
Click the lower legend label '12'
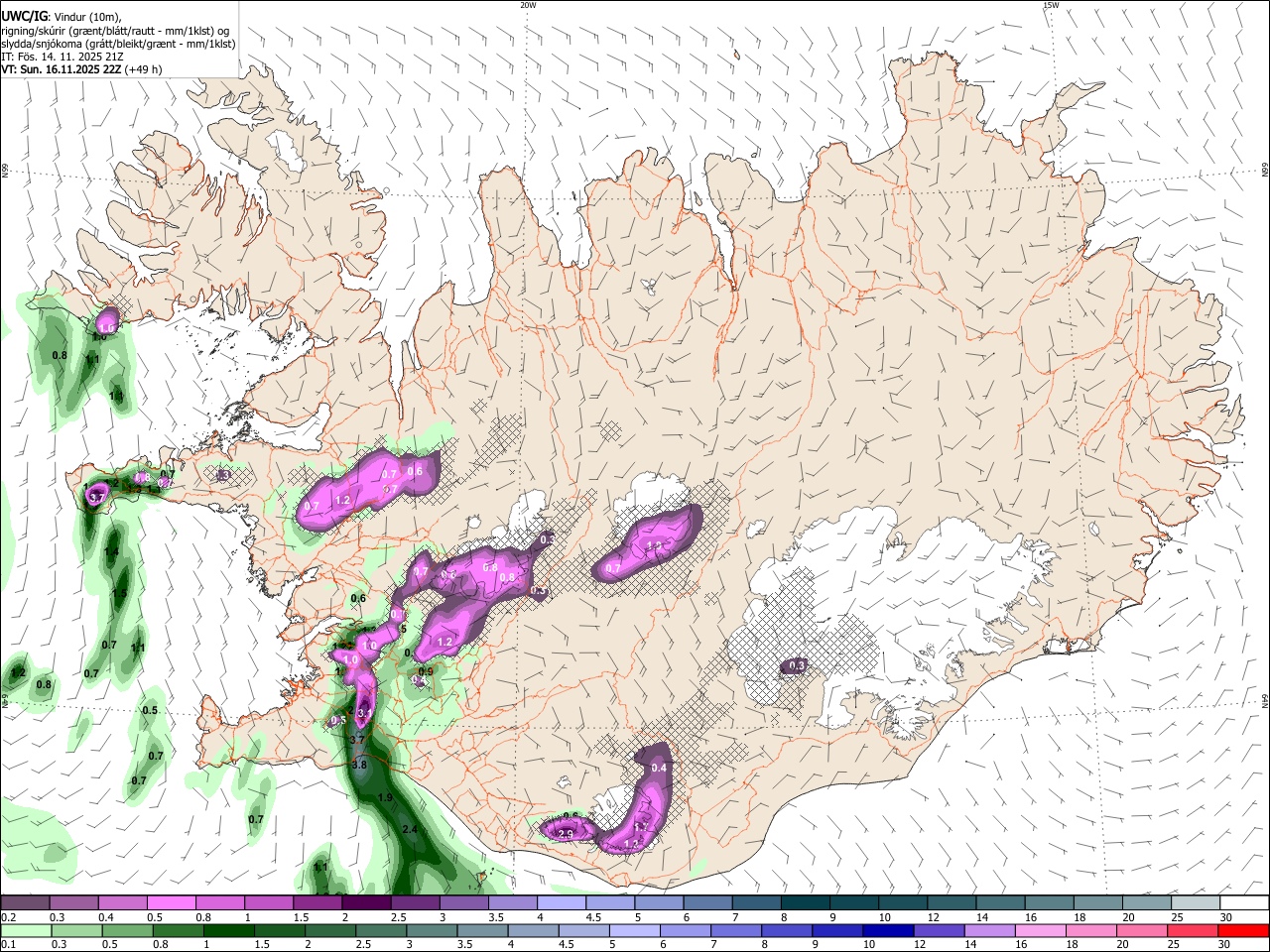920,945
